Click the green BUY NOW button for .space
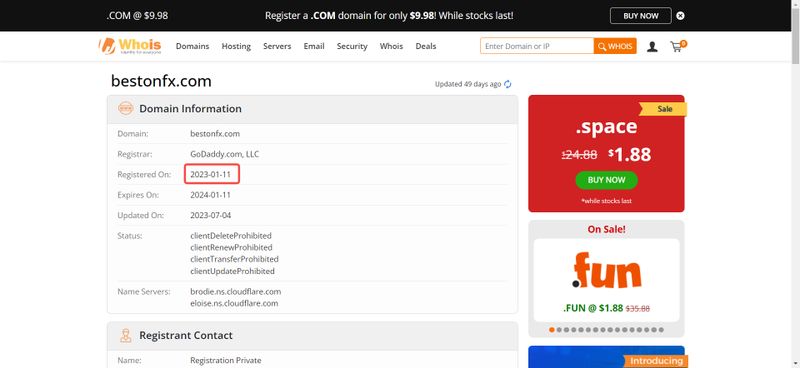Viewport: 800px width, 368px height. coord(606,180)
